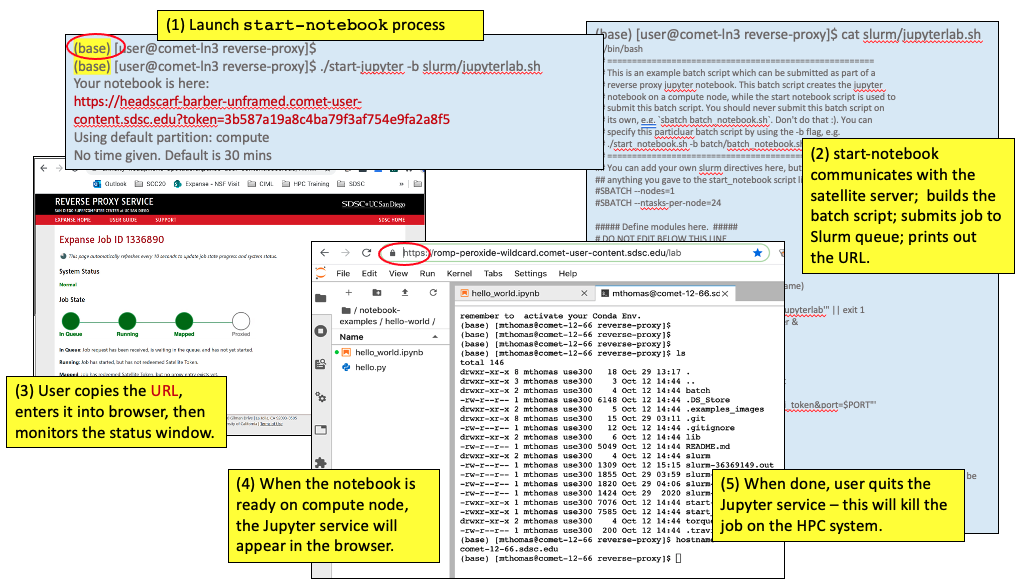Open hello.py in the file browser

(371, 367)
